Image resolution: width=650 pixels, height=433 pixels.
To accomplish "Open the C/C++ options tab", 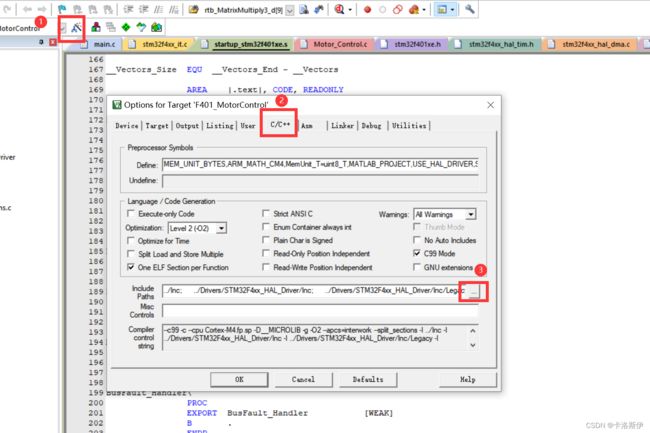I will (280, 124).
